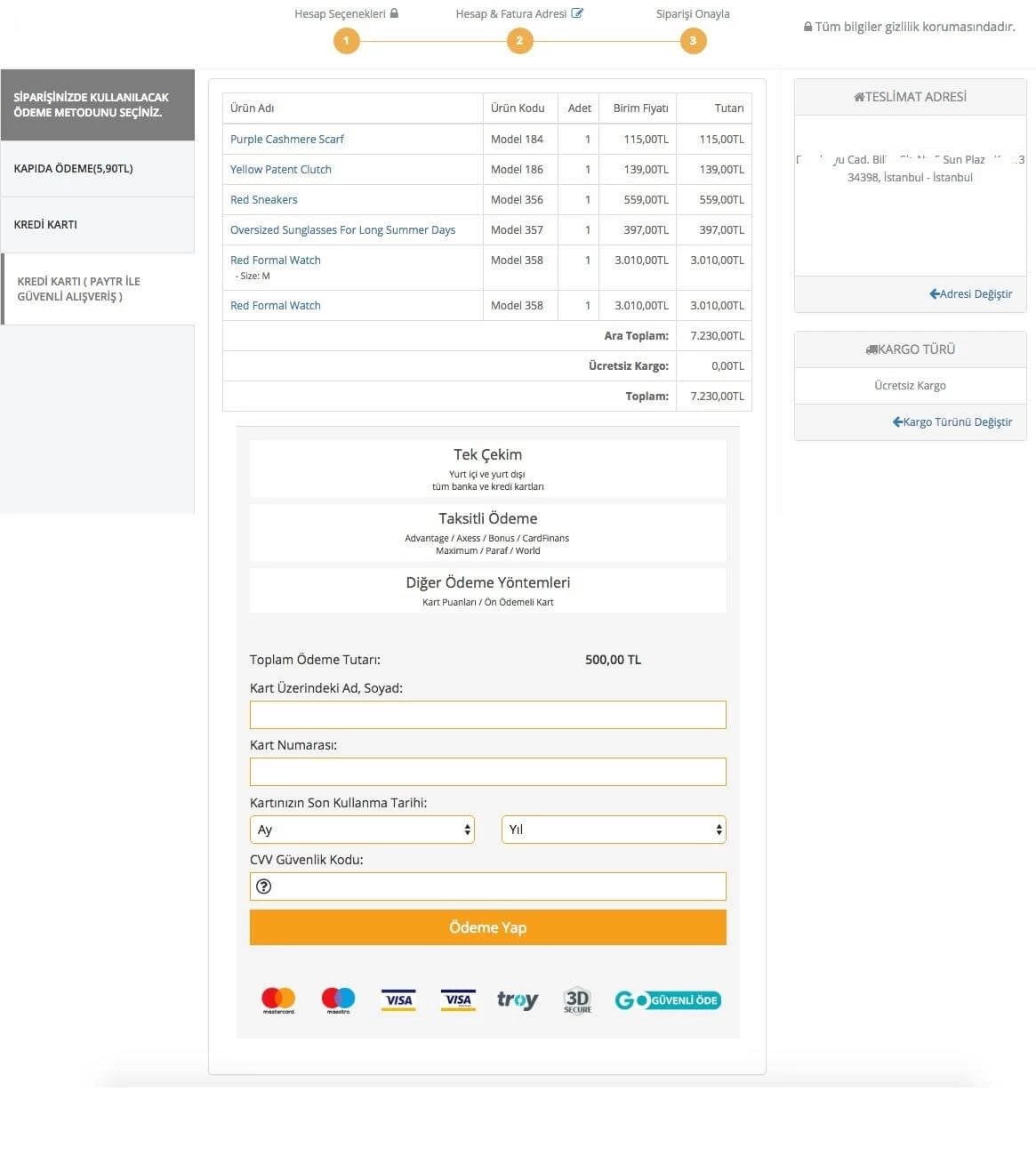Open the CVV help question mark icon
1036x1155 pixels.
pyautogui.click(x=263, y=886)
